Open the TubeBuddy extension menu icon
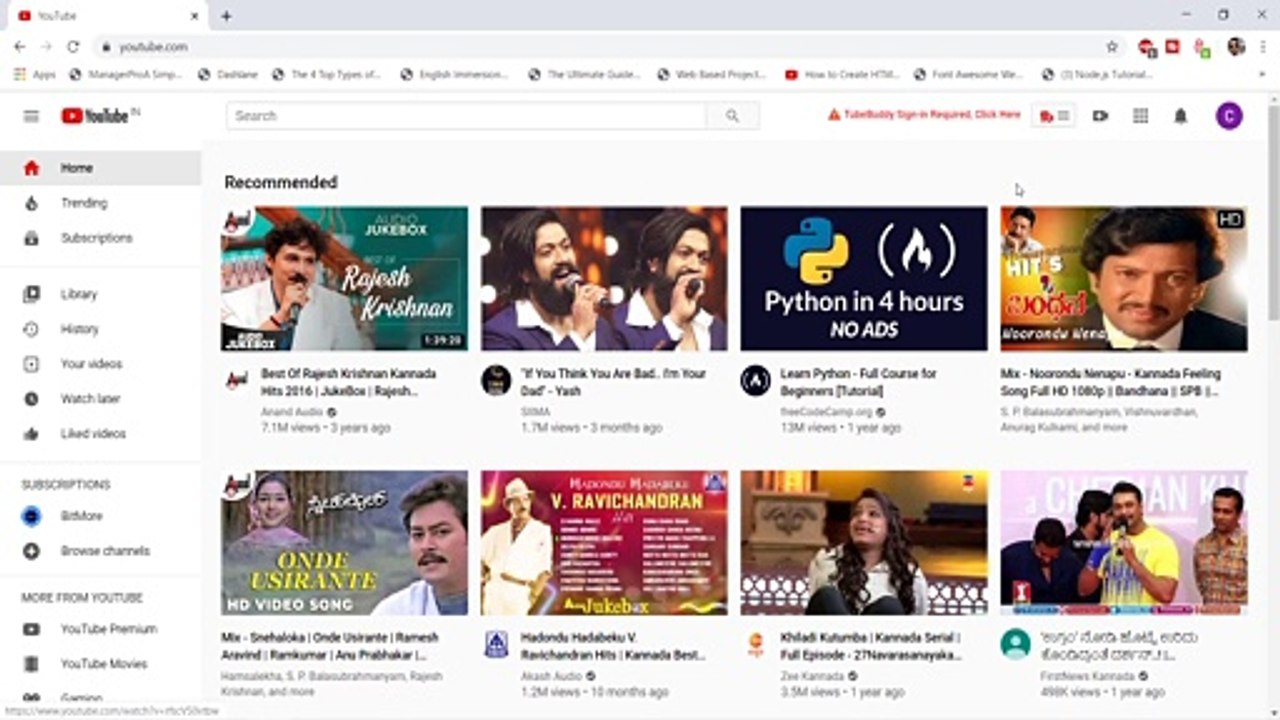The height and width of the screenshot is (720, 1280). point(1053,116)
